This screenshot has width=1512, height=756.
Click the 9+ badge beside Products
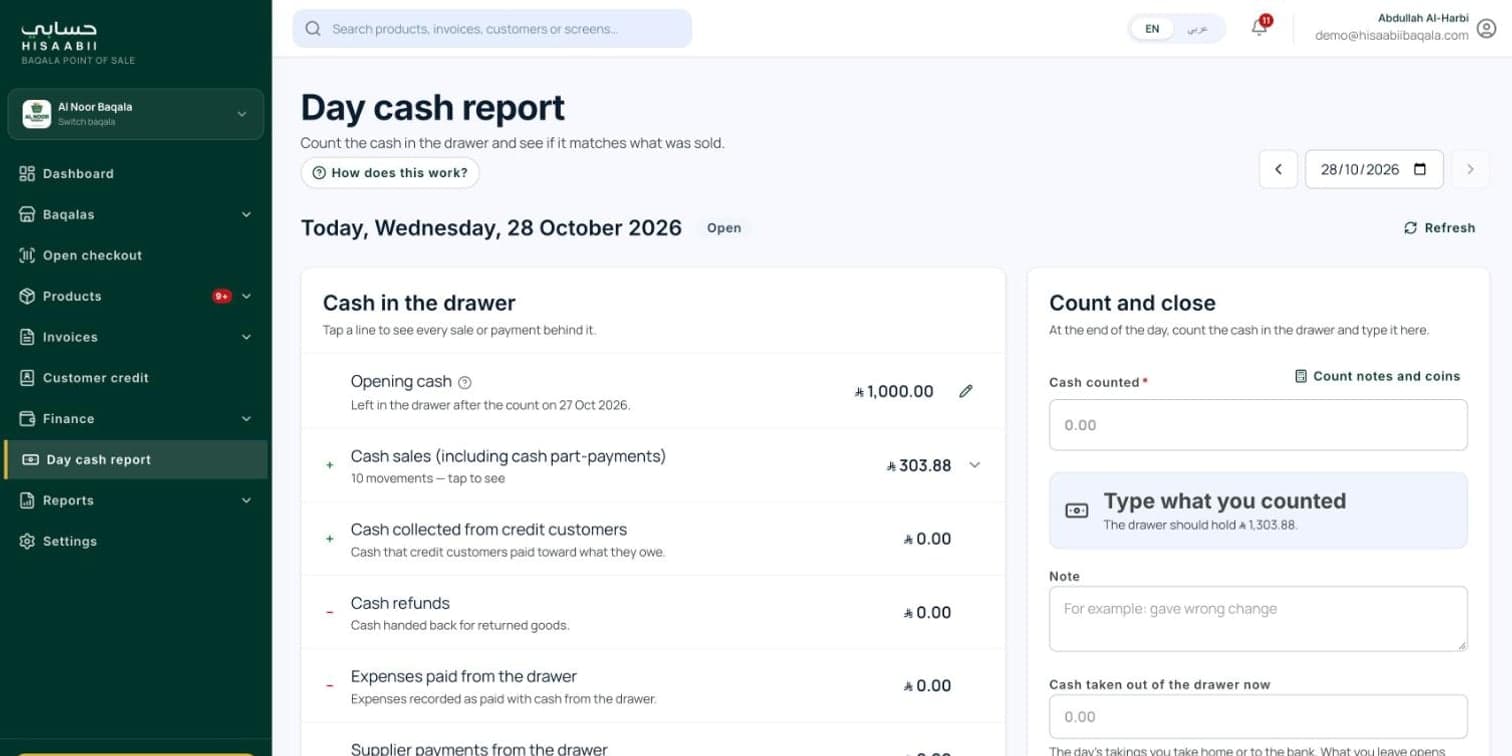tap(222, 296)
